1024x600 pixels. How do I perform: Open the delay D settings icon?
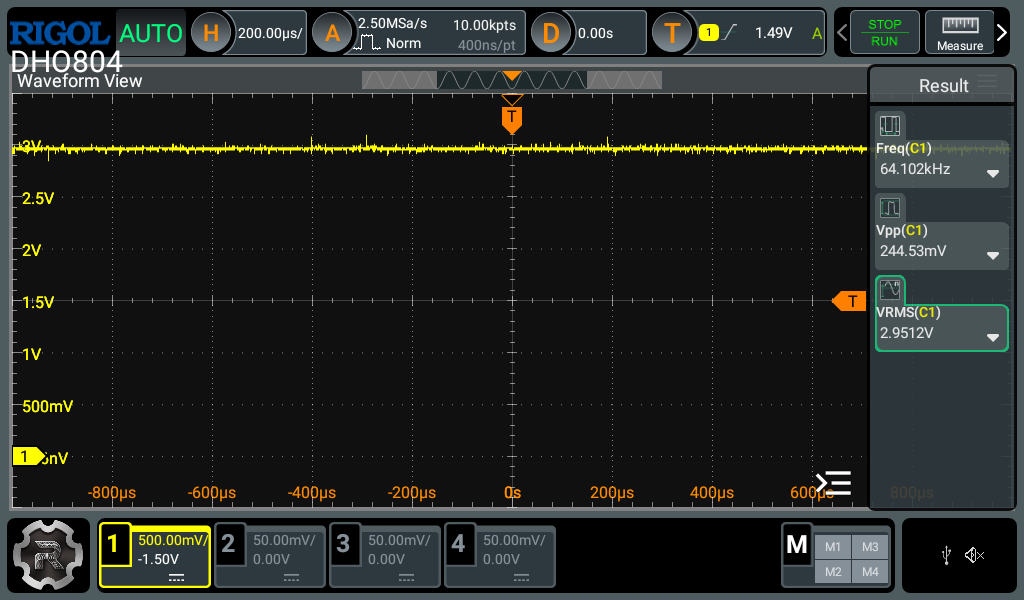(550, 33)
